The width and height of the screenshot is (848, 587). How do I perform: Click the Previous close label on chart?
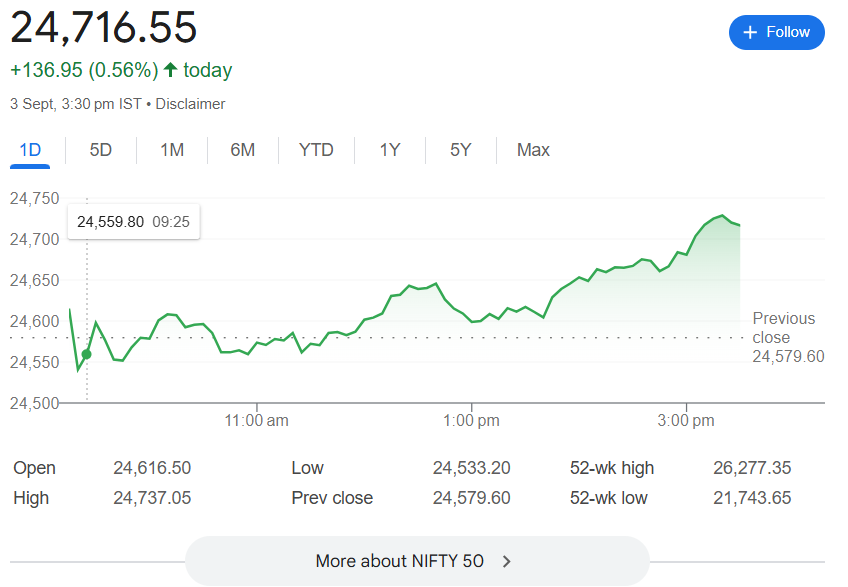pos(784,328)
